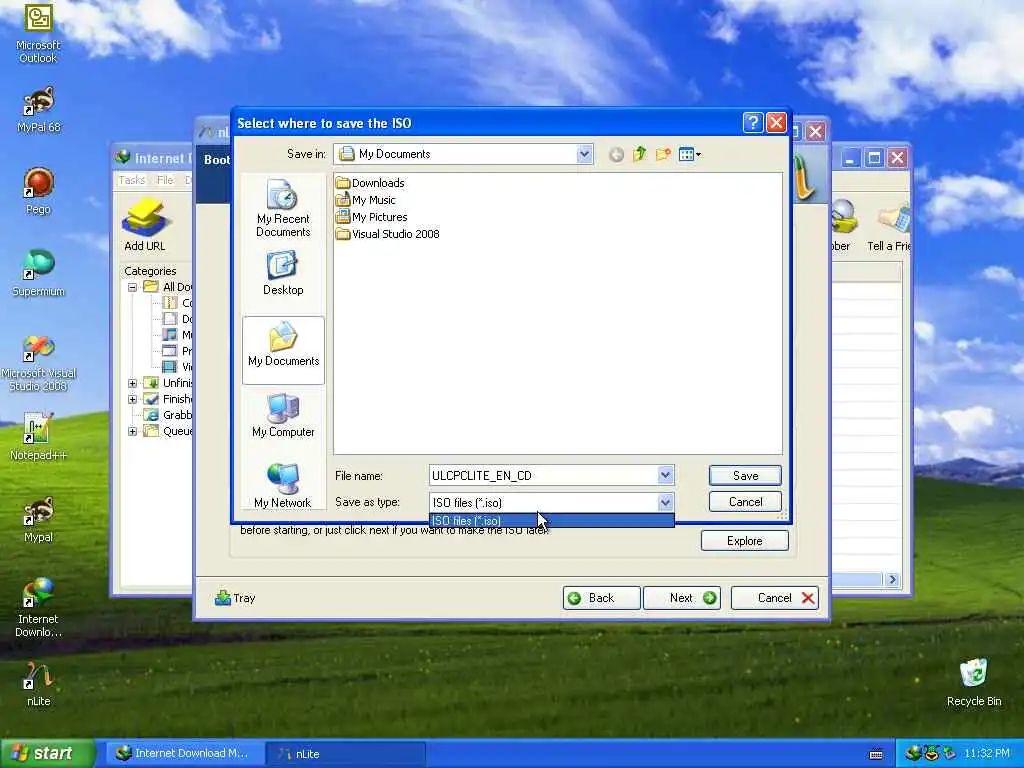Select the My Music folder
This screenshot has width=1024, height=768.
click(365, 200)
